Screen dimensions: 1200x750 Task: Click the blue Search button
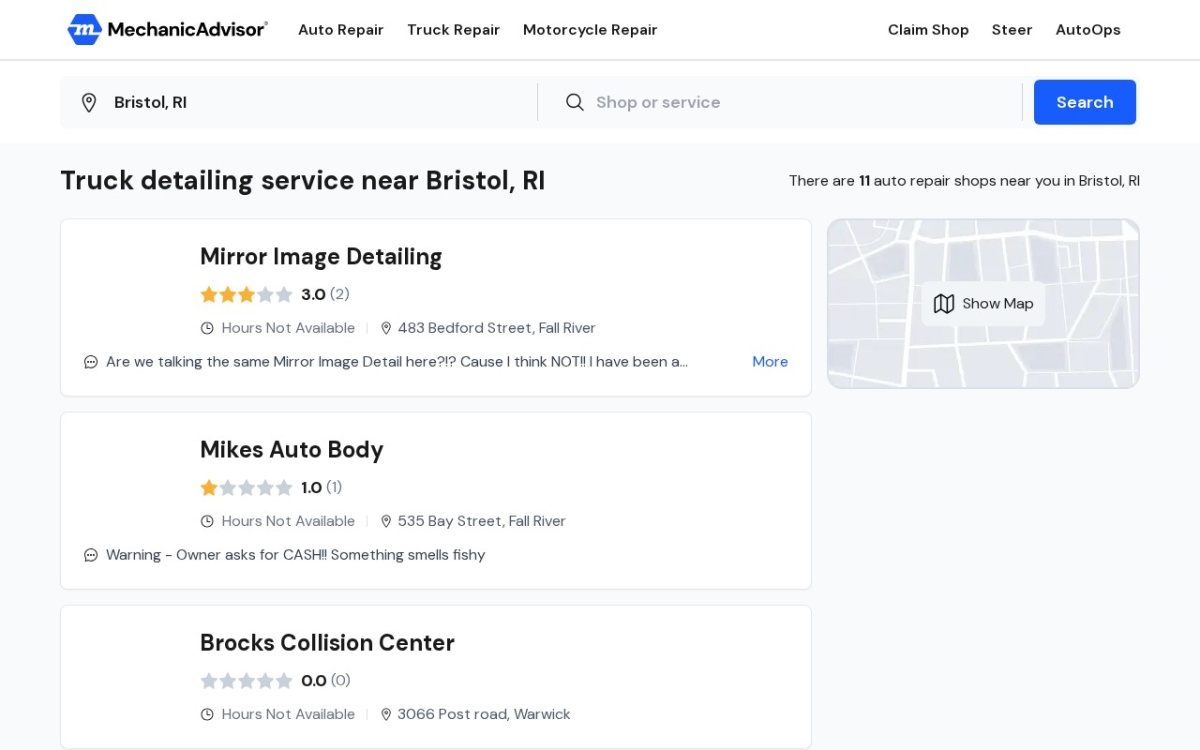1085,102
